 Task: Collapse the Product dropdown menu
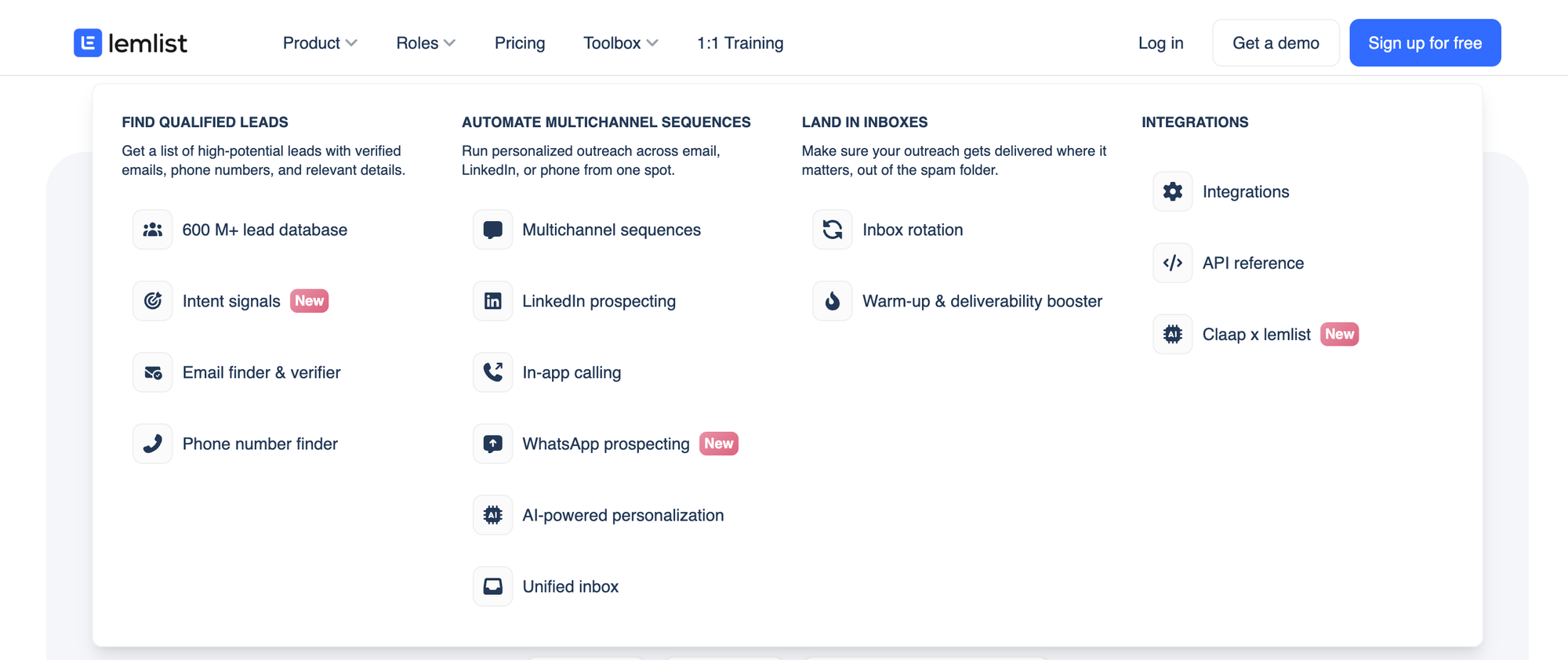[320, 43]
